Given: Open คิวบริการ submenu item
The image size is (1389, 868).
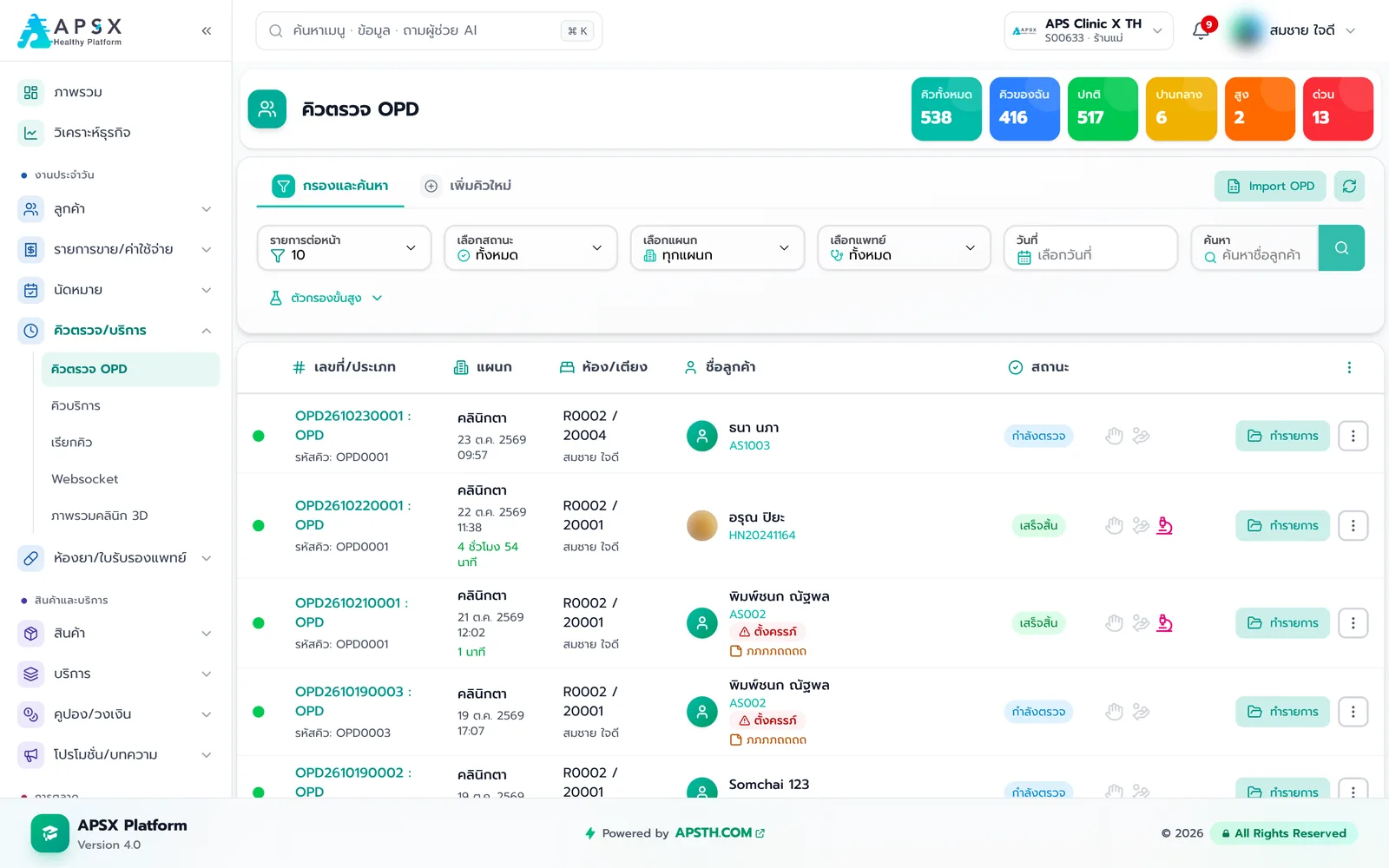Looking at the screenshot, I should [x=130, y=406].
